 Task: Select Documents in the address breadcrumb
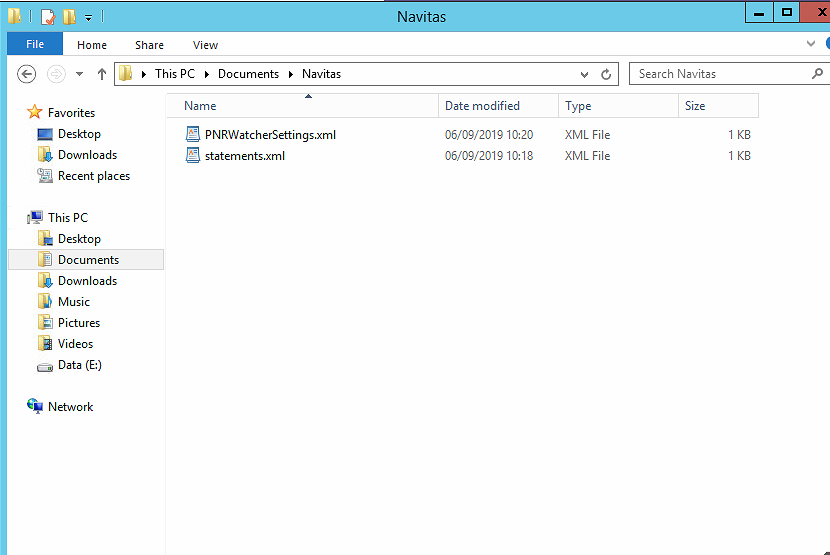248,74
